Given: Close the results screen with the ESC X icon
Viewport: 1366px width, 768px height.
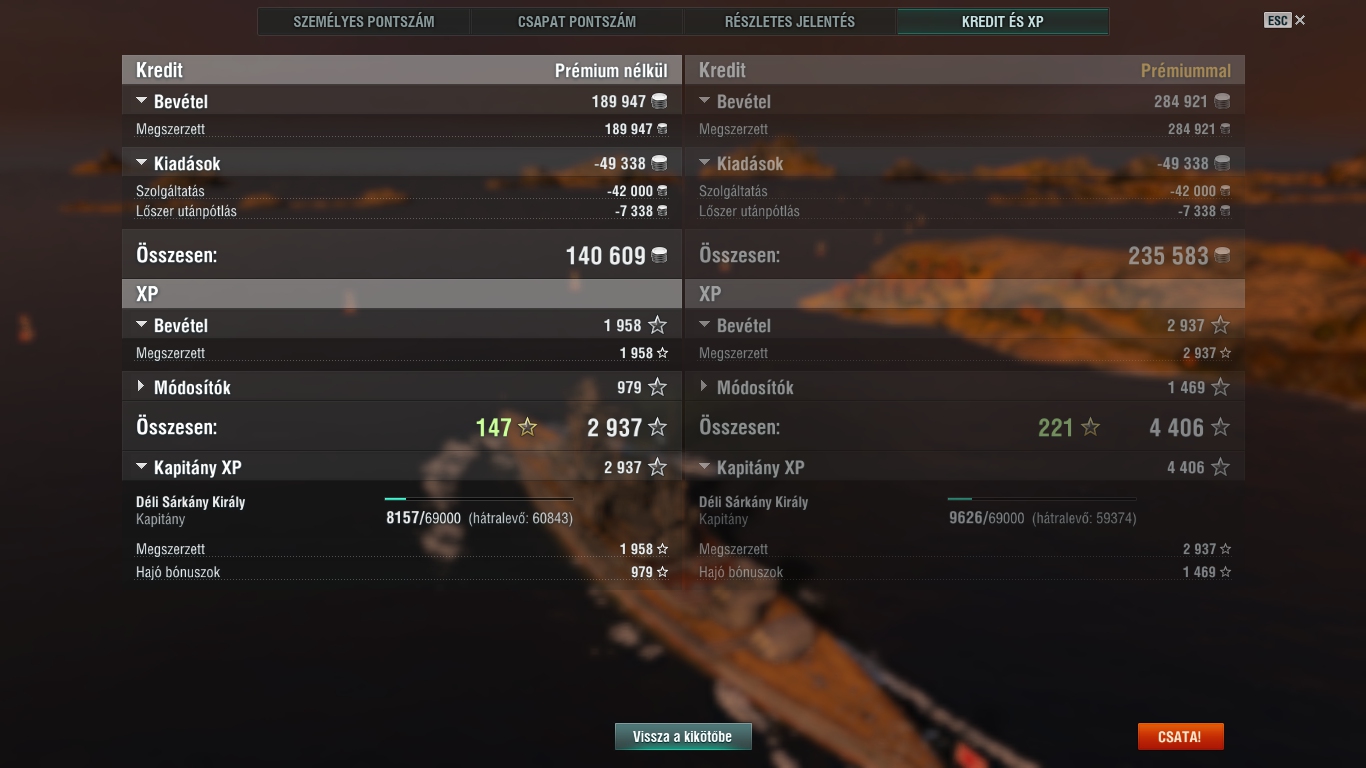Looking at the screenshot, I should 1300,20.
